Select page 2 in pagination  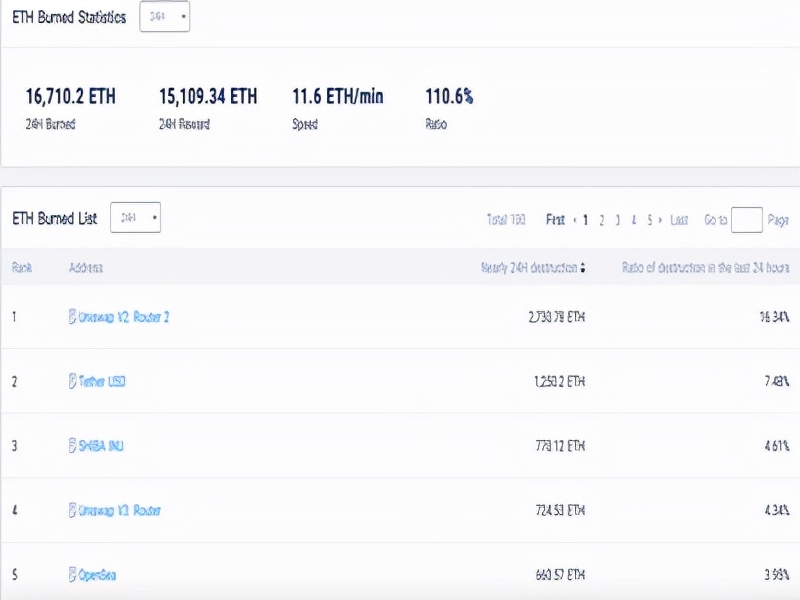coord(602,220)
